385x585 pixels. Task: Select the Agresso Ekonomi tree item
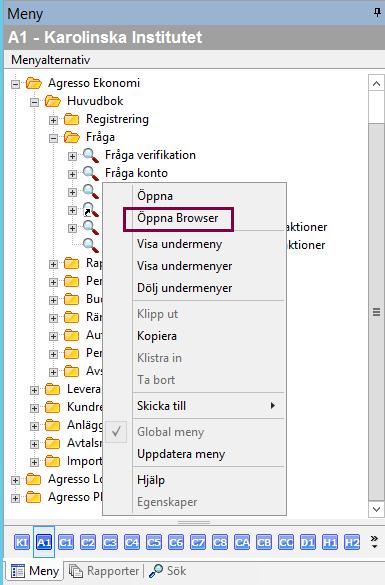(x=94, y=83)
